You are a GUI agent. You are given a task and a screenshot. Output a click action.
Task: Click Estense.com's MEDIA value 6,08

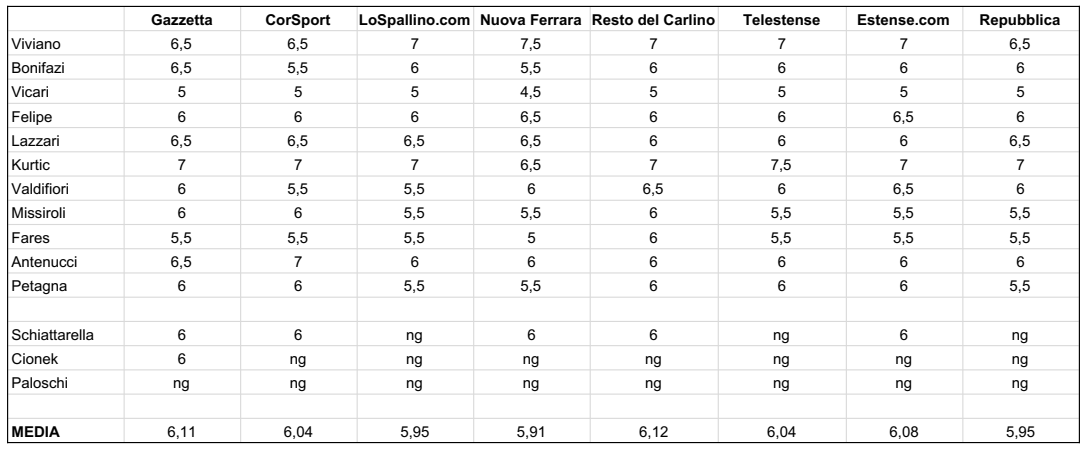pyautogui.click(x=903, y=432)
